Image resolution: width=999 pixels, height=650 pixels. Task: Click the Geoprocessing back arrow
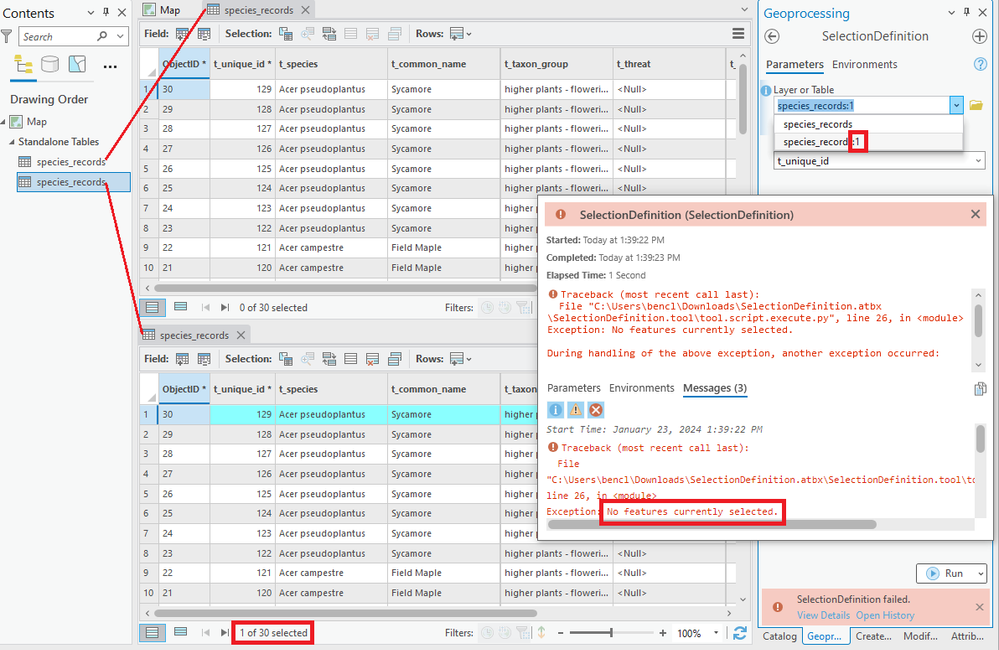772,36
